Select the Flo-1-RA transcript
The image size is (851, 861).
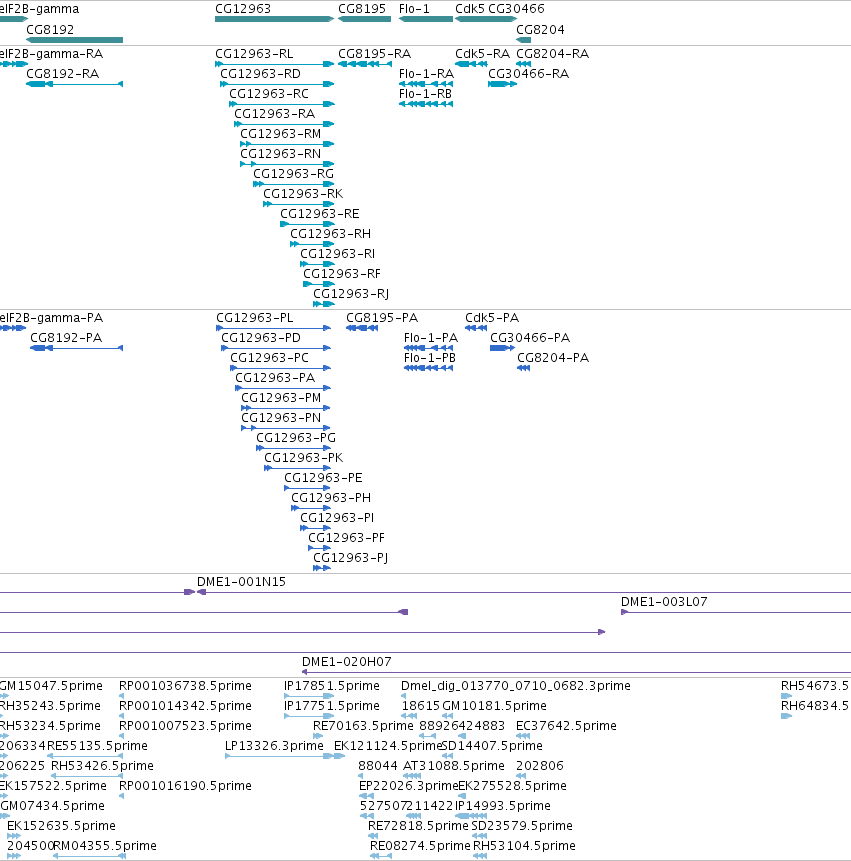click(x=426, y=84)
